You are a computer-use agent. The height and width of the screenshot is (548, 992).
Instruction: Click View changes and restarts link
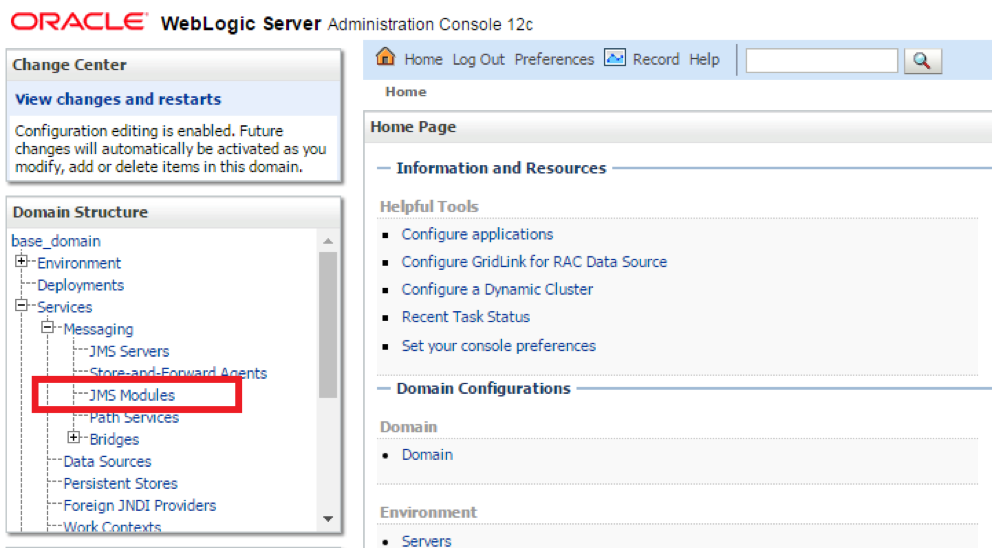(x=118, y=99)
